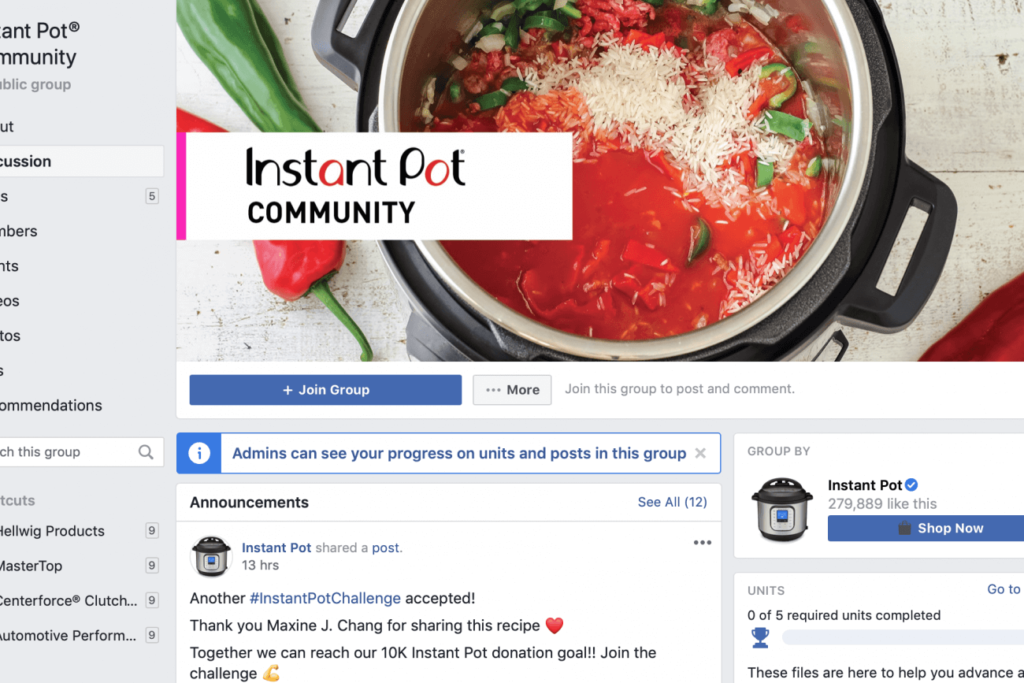Click the units completion progress bar

click(903, 637)
